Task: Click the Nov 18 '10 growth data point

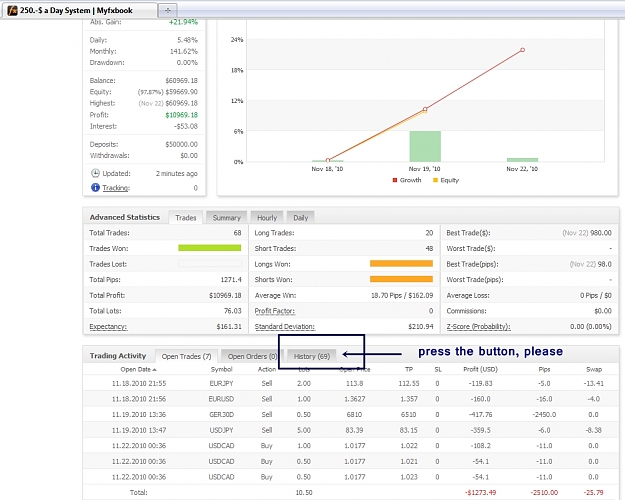Action: (328, 160)
